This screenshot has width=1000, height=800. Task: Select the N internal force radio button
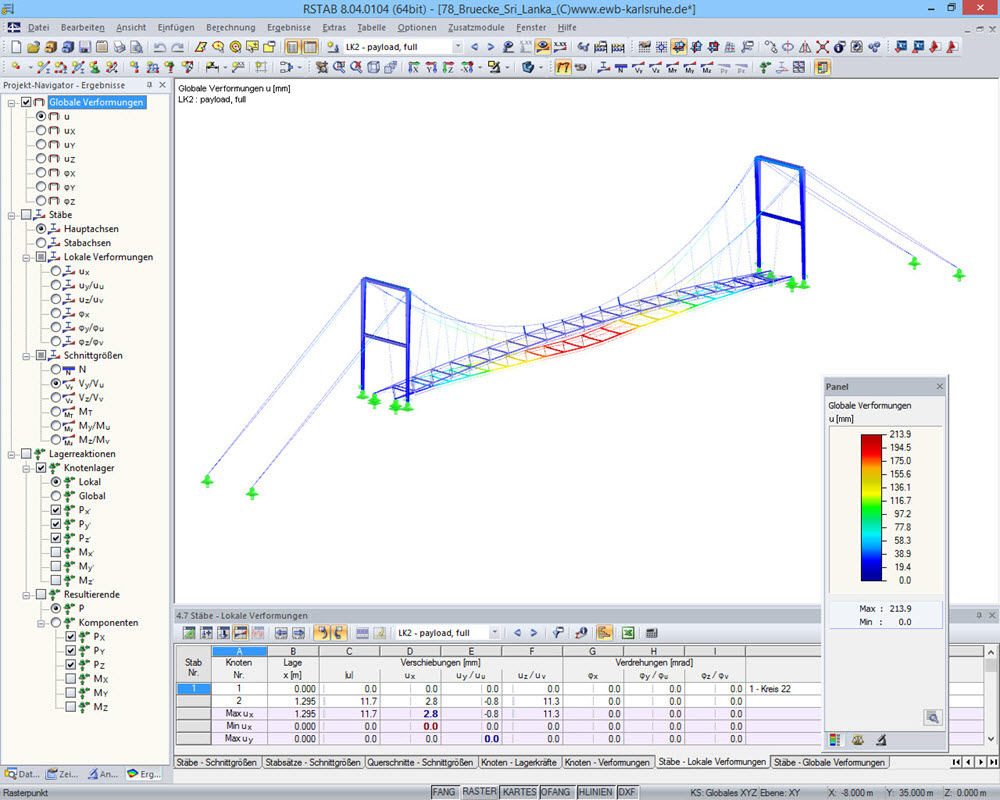tap(56, 369)
